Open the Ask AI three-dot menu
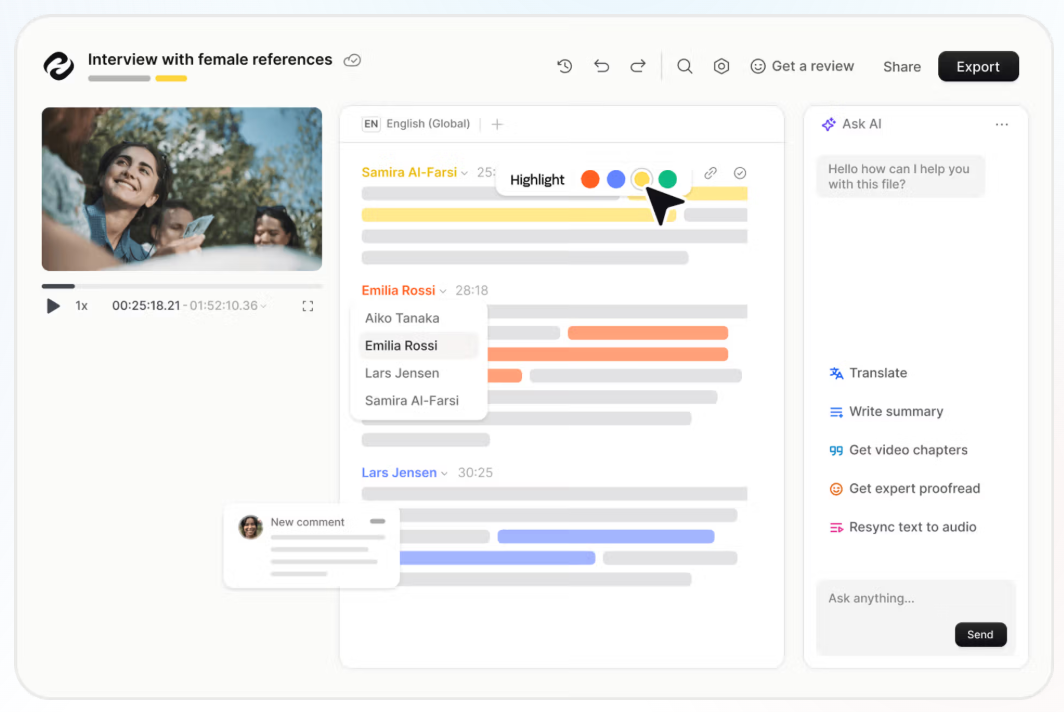Image resolution: width=1064 pixels, height=712 pixels. 1002,124
